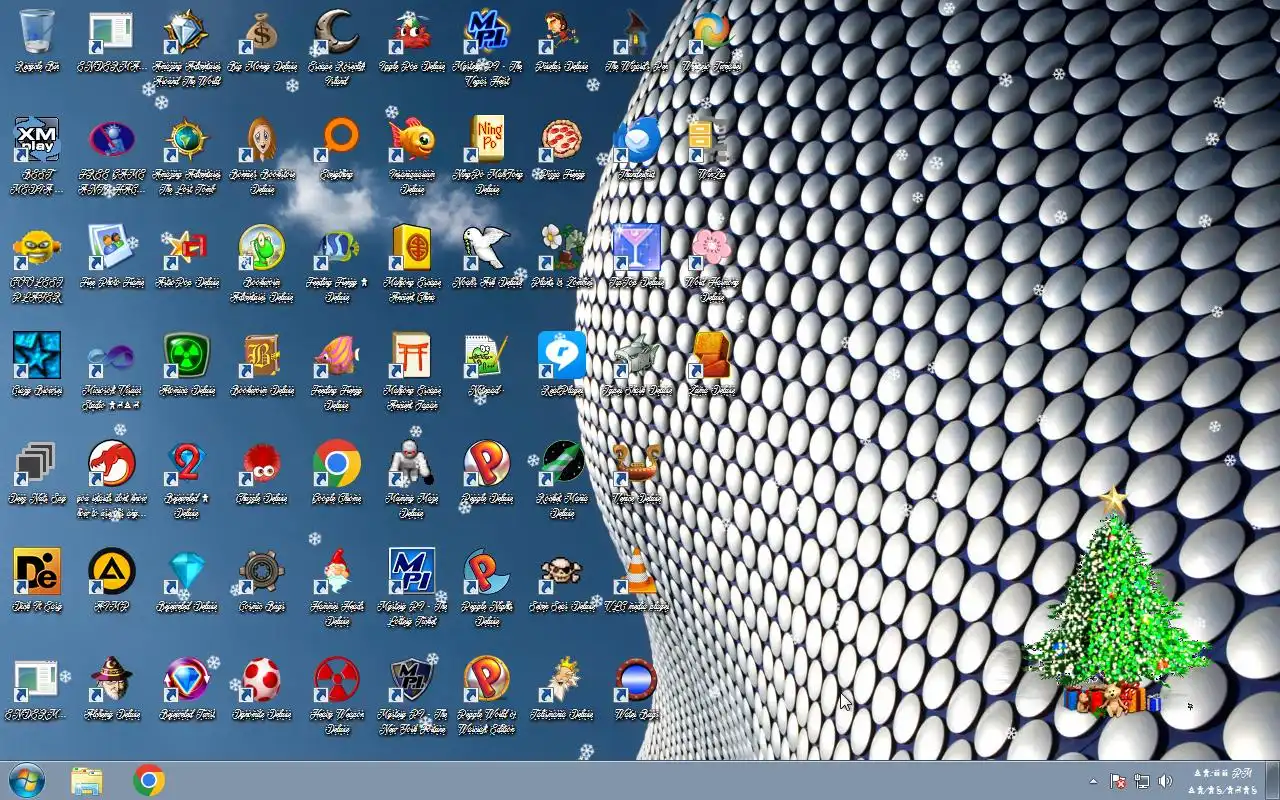The width and height of the screenshot is (1280, 800).
Task: Open Alchemy Deluxe wizard icon
Action: [112, 680]
